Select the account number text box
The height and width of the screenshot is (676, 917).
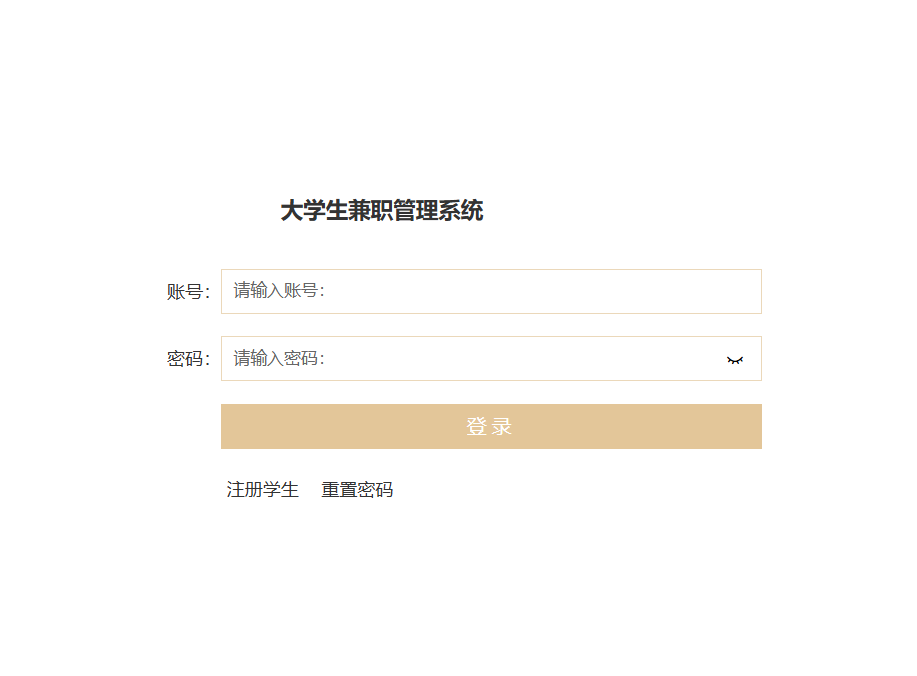click(x=491, y=292)
